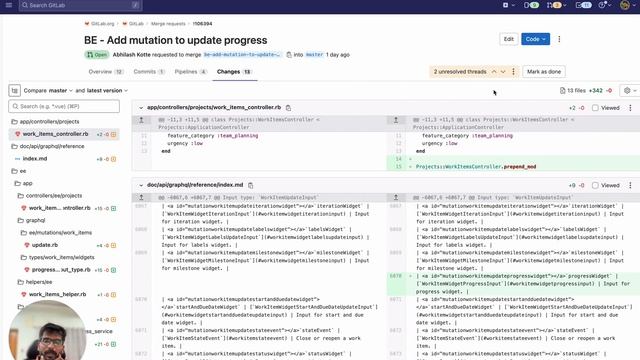
Task: Select doc/api/graphql/reference folder
Action: point(64,146)
